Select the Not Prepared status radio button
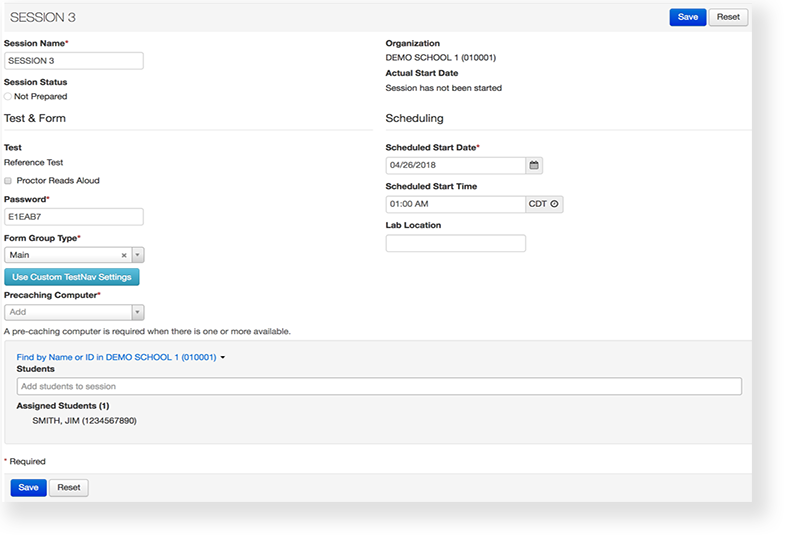 coord(8,97)
